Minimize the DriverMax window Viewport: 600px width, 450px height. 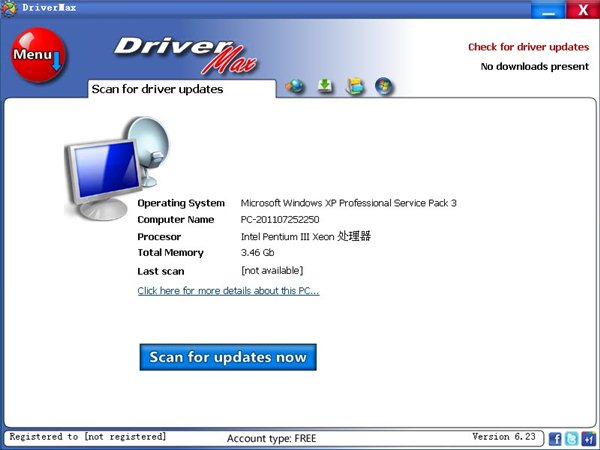click(545, 11)
